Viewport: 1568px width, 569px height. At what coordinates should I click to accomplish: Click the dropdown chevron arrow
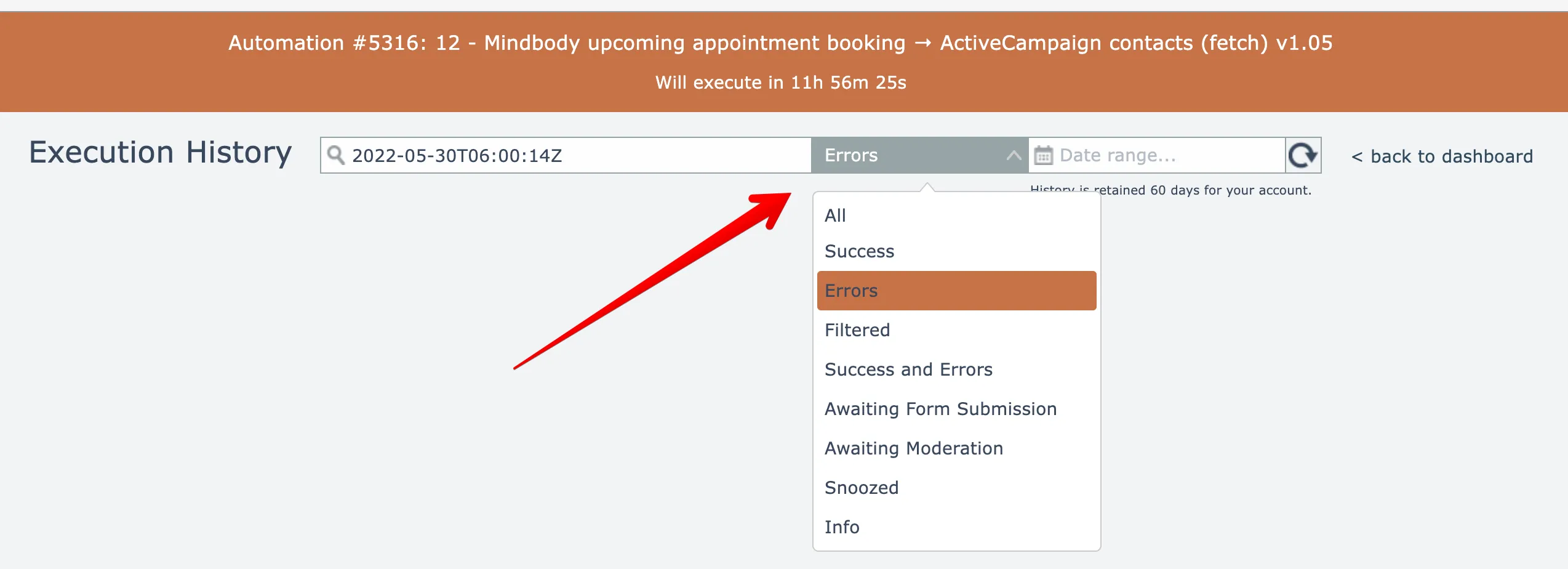[1014, 155]
